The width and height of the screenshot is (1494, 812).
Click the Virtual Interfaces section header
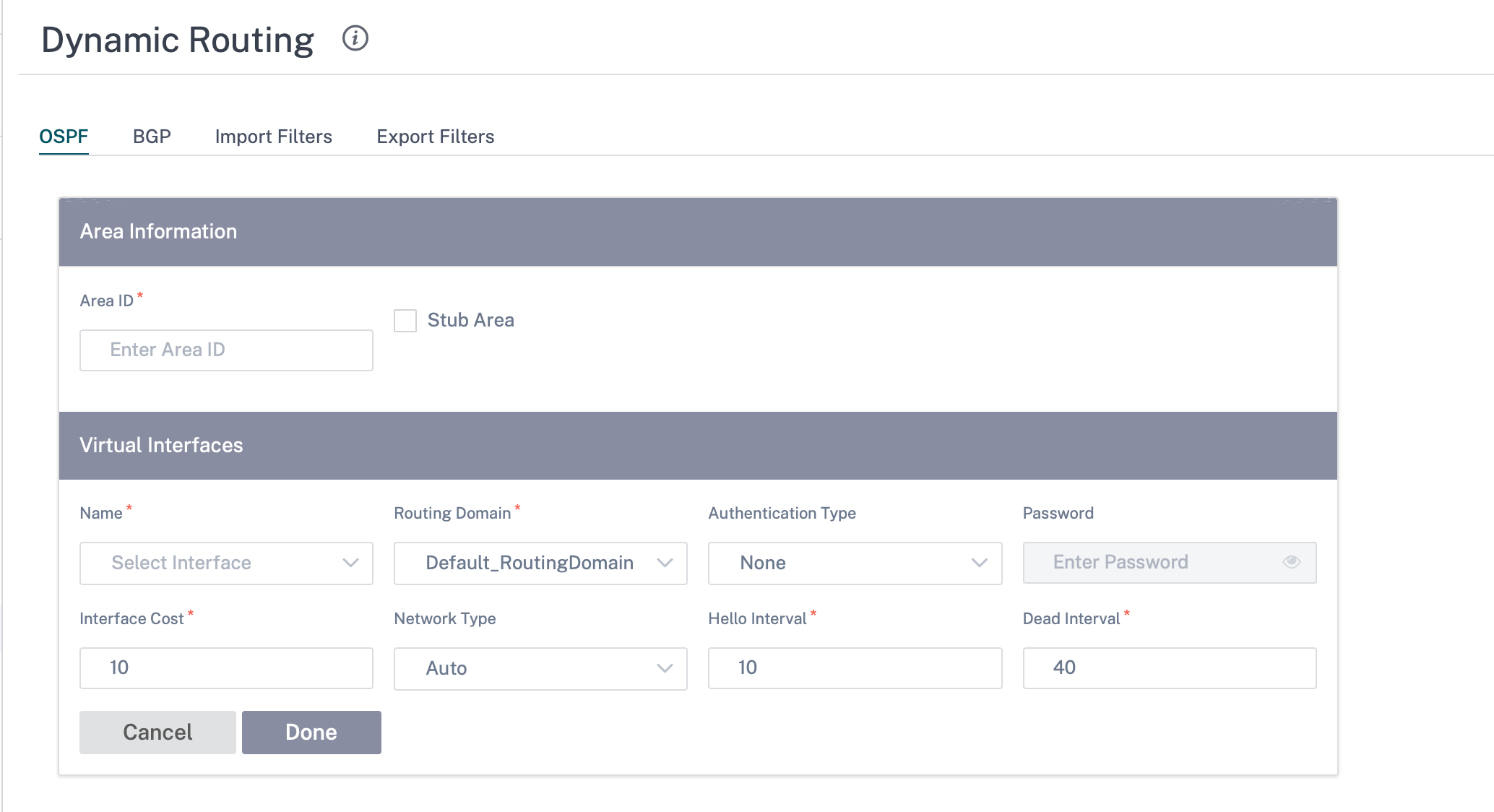click(698, 446)
